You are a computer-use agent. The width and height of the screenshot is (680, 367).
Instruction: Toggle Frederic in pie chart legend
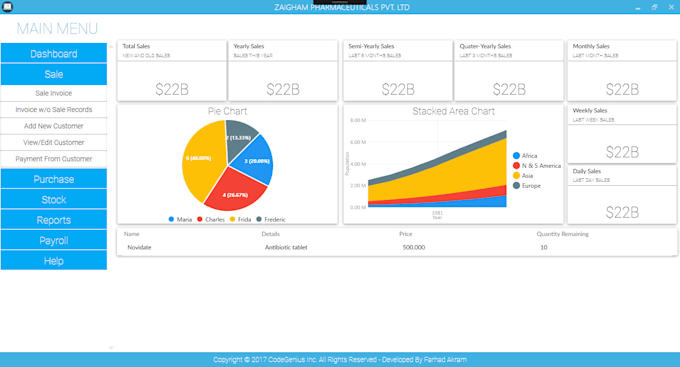tap(271, 220)
